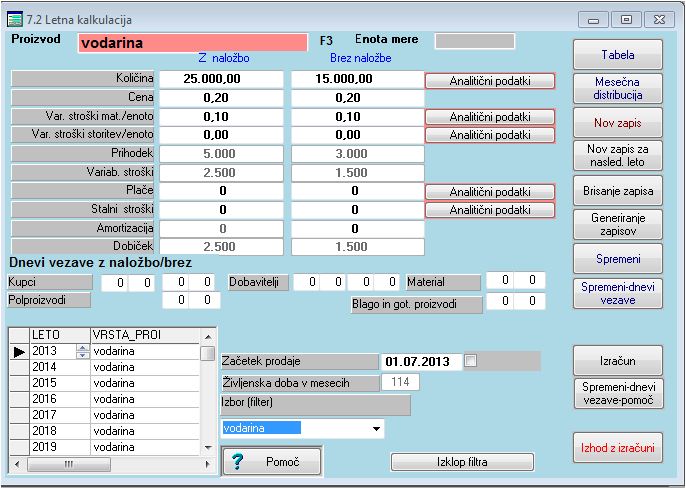The image size is (686, 489).
Task: Open the Tabela view
Action: [x=617, y=55]
